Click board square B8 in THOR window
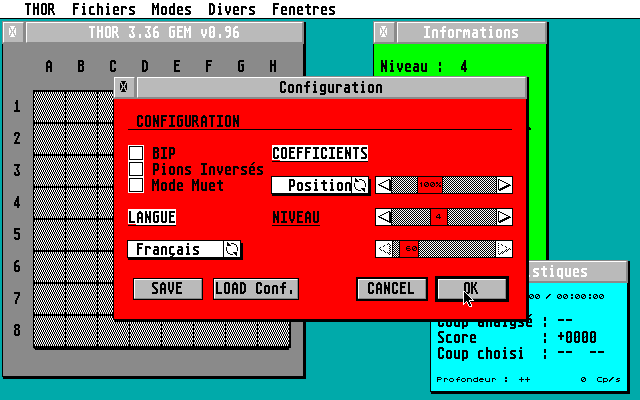Viewport: 640px width, 400px height. point(81,331)
